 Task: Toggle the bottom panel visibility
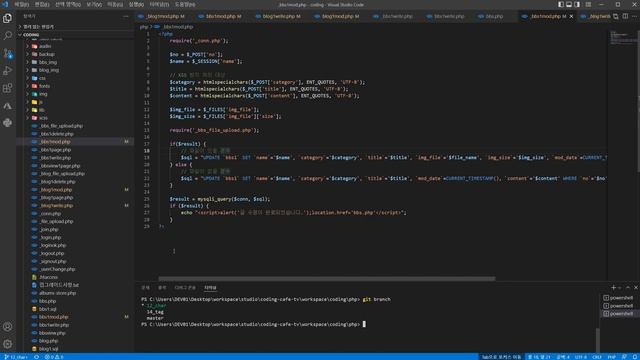569,4
